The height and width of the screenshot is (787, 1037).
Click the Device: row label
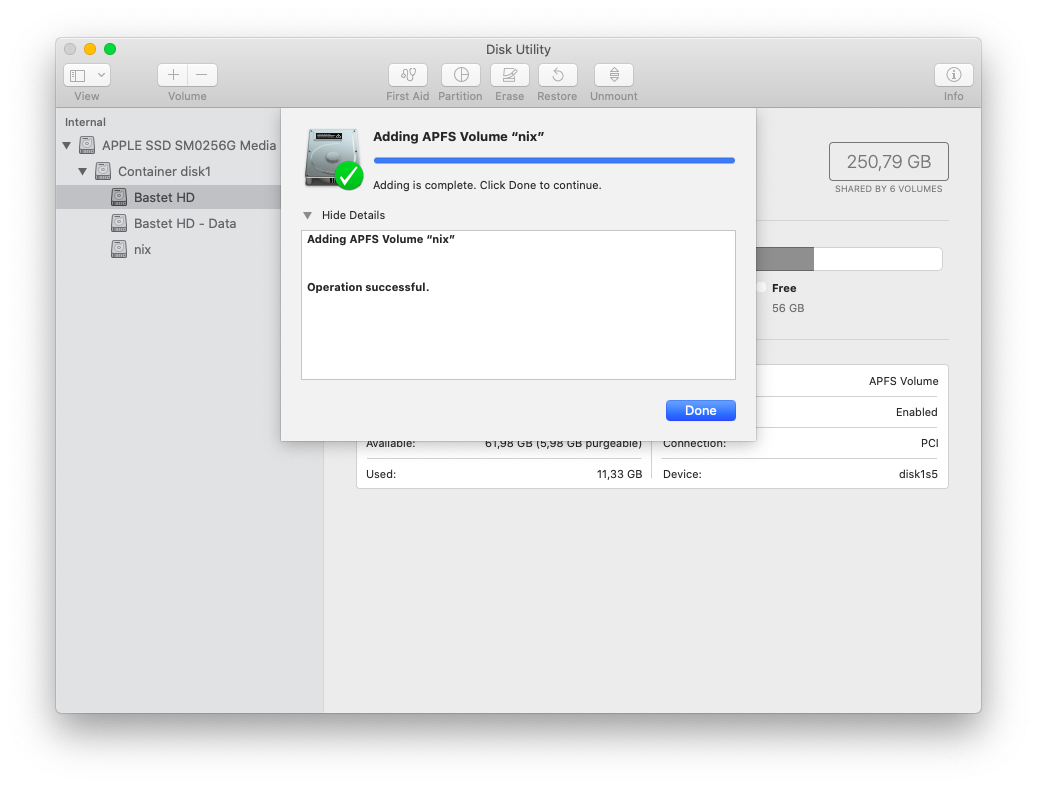click(682, 474)
